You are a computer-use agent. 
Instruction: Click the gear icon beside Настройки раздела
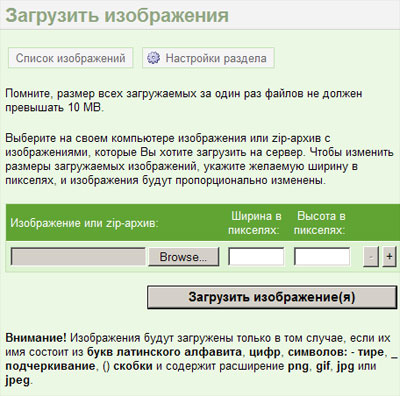[x=153, y=58]
